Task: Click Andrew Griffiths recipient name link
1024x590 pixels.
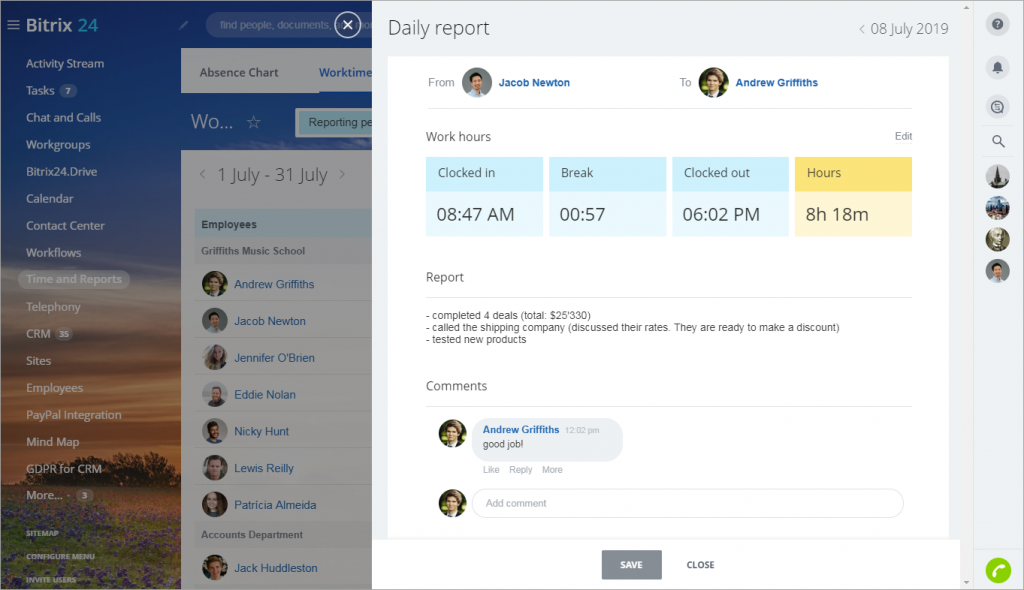Action: tap(776, 82)
